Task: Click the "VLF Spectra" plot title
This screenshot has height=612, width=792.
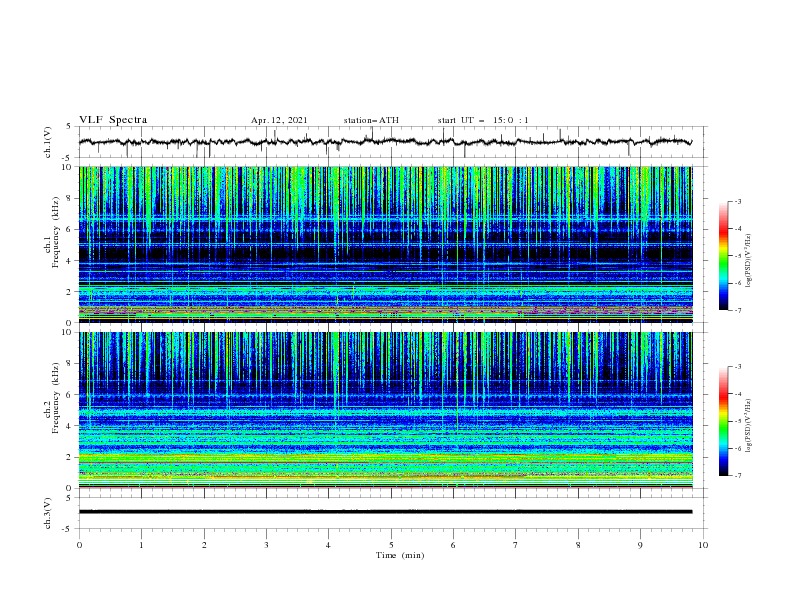Action: pyautogui.click(x=113, y=120)
